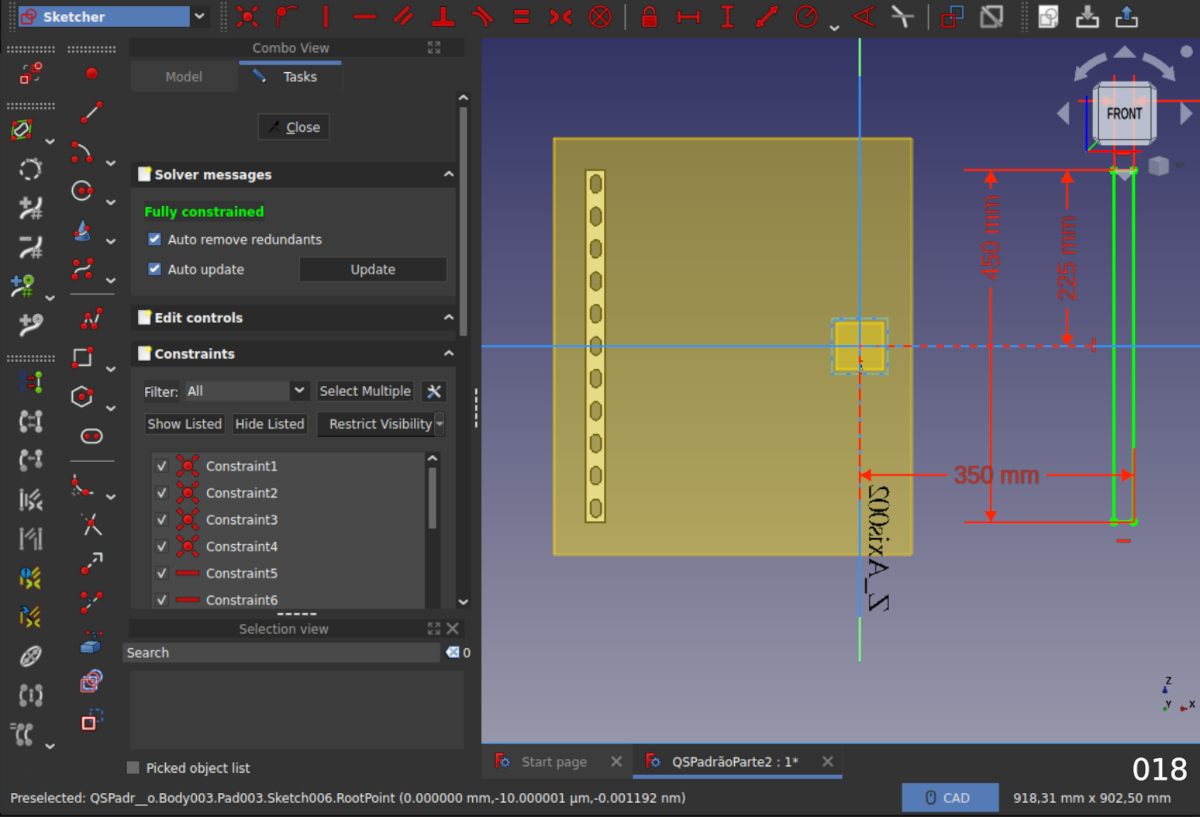Toggle driving/reference constraint icon
Image resolution: width=1200 pixels, height=817 pixels.
(953, 17)
